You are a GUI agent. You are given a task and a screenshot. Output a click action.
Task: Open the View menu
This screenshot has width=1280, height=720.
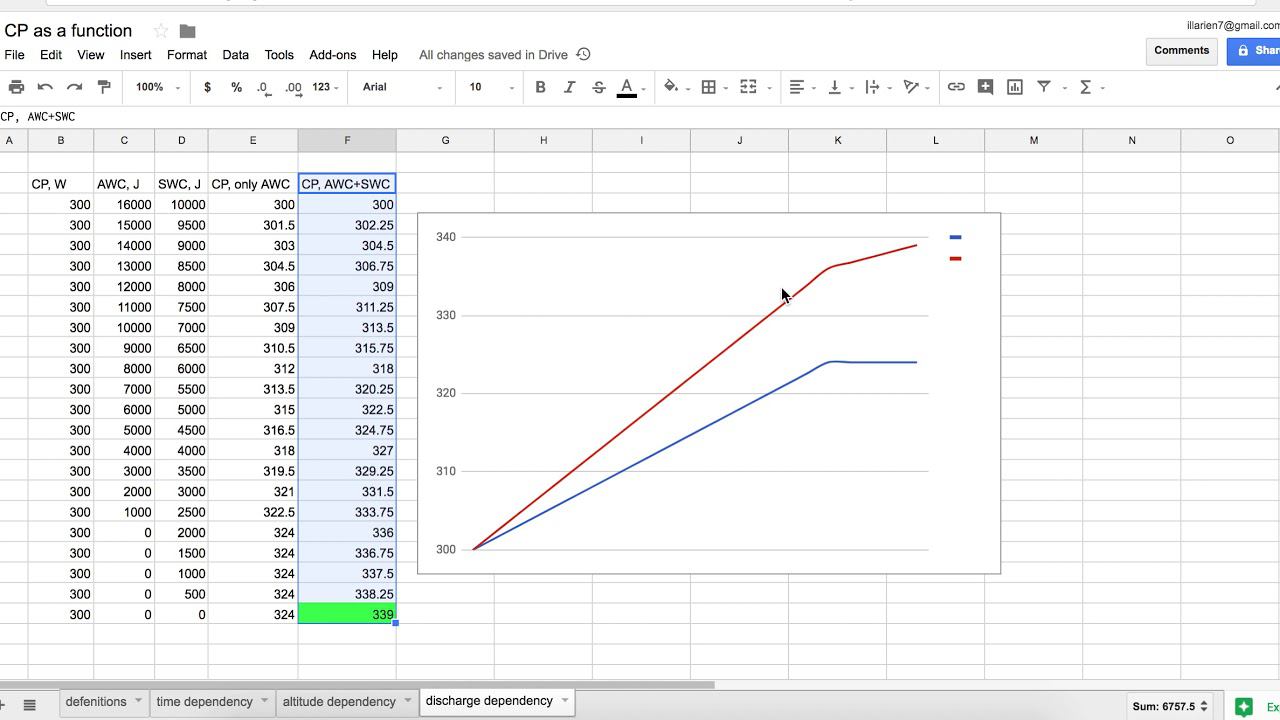click(91, 55)
